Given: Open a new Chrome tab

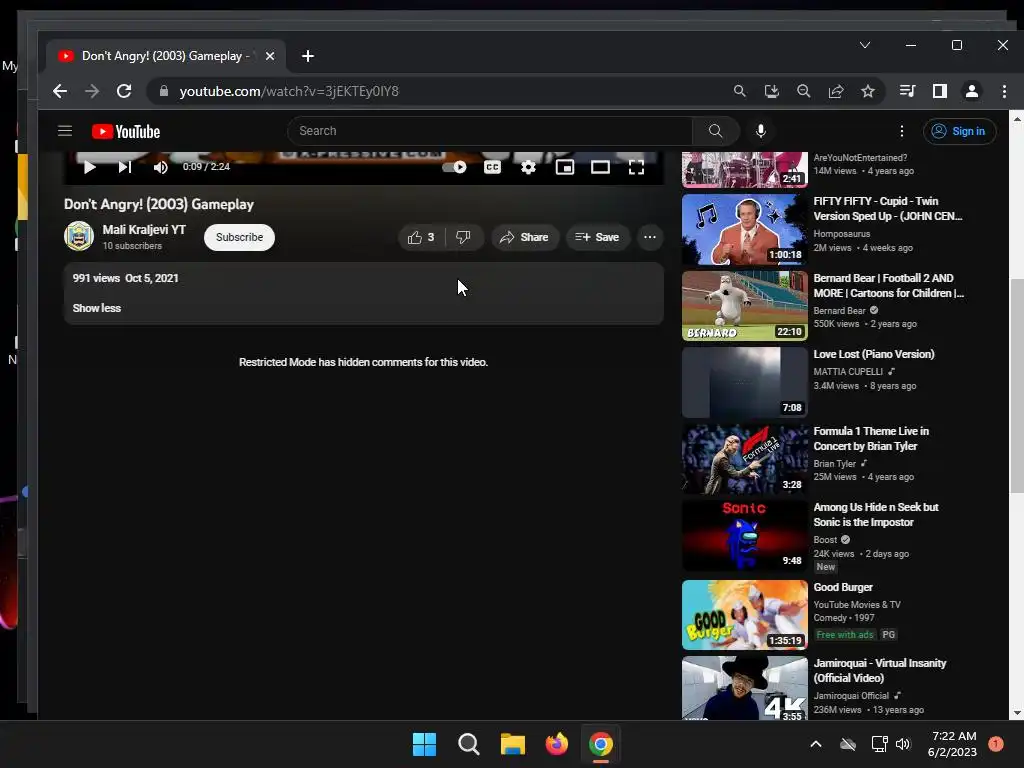Looking at the screenshot, I should click(308, 56).
